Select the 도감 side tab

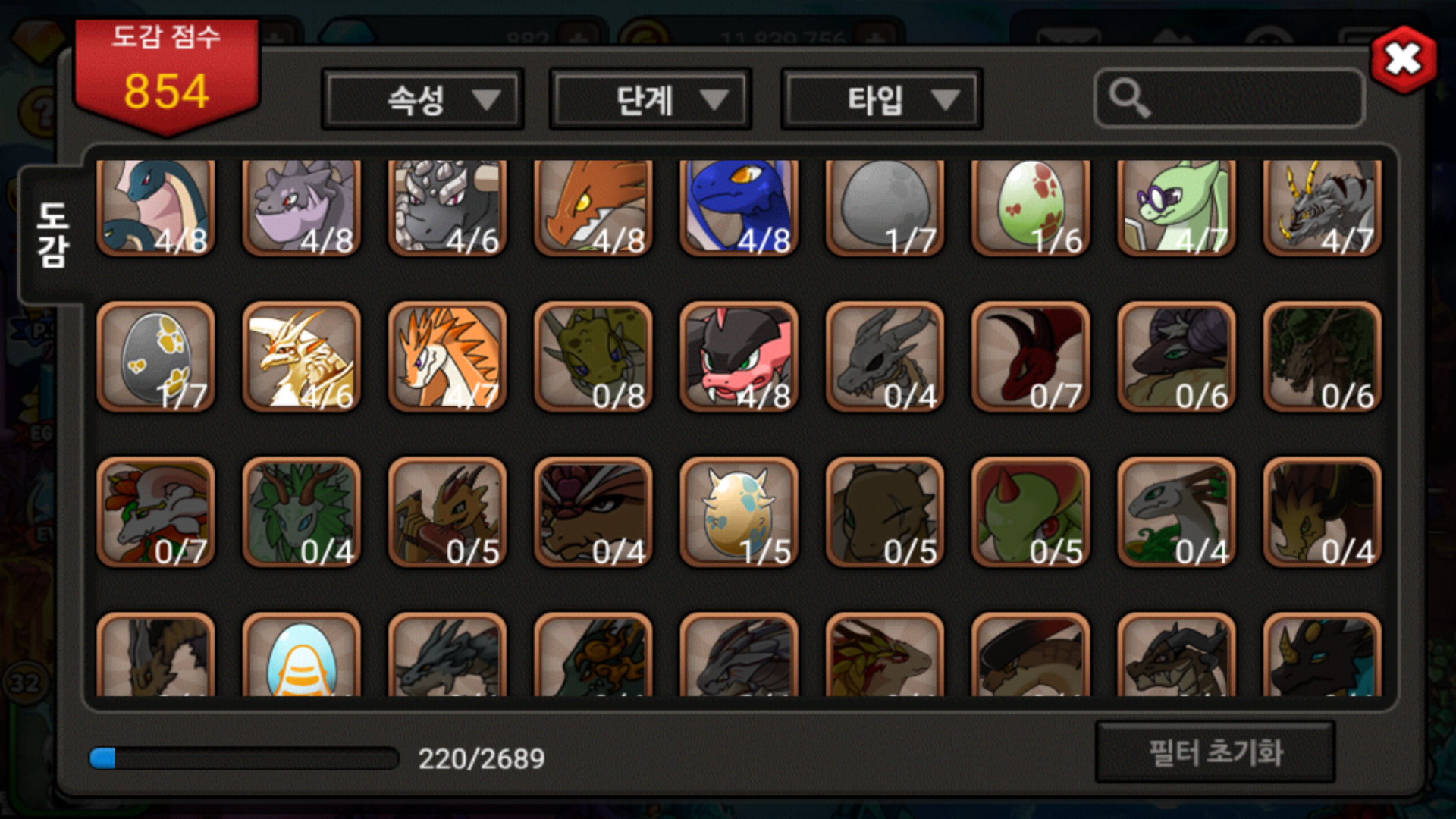52,235
